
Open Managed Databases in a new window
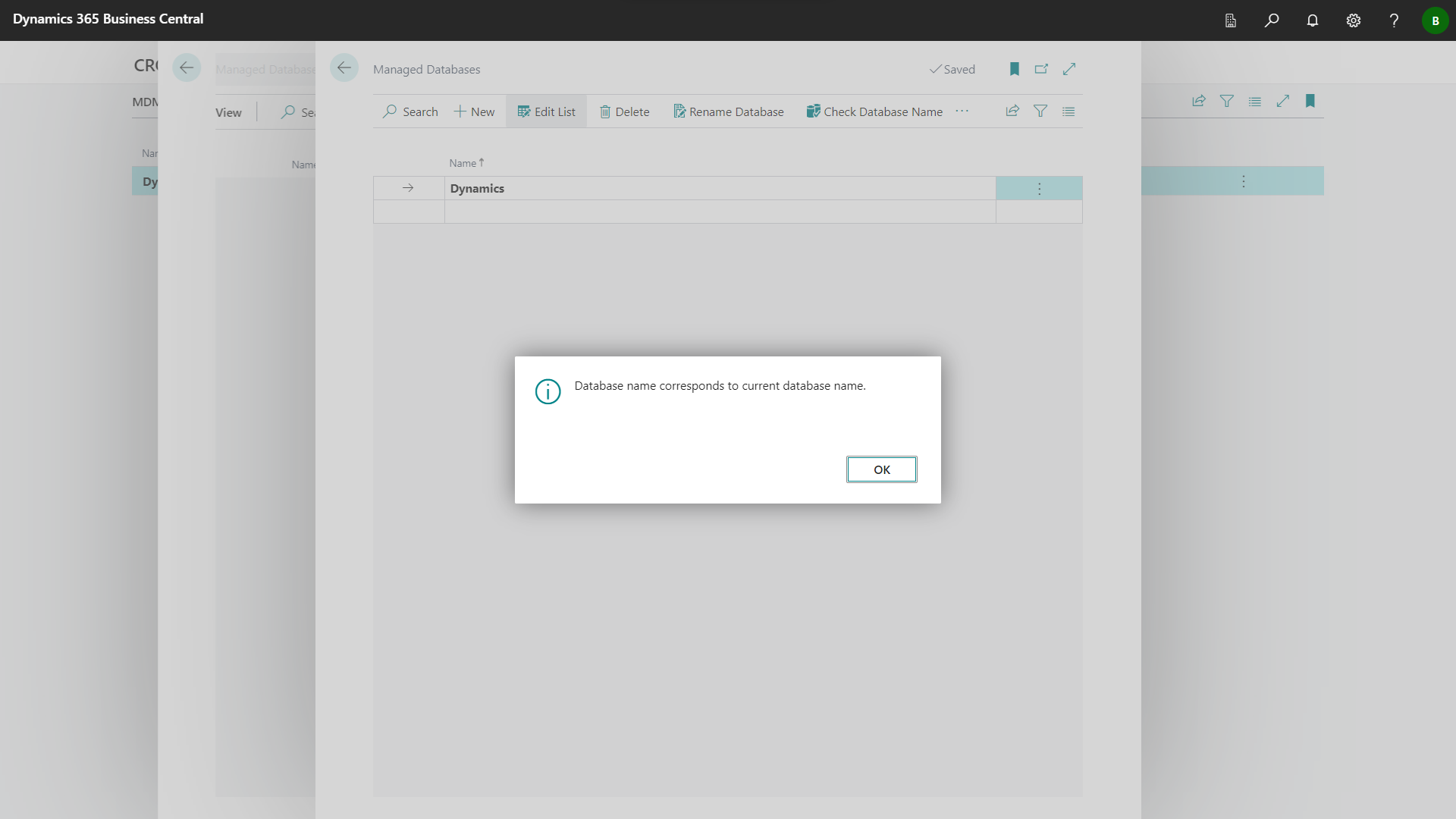[x=1041, y=69]
